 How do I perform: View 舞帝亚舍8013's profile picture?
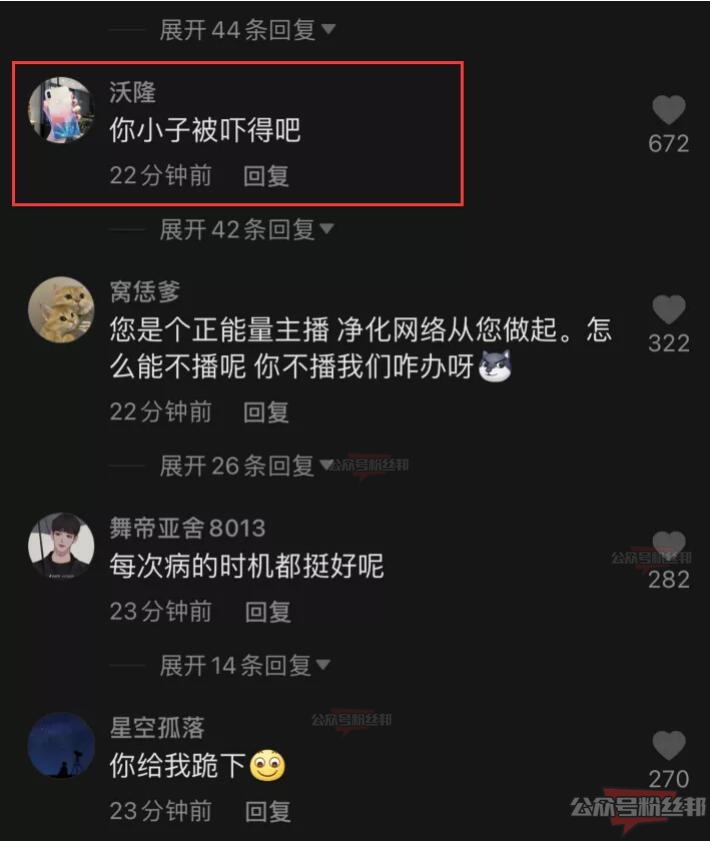click(x=61, y=545)
